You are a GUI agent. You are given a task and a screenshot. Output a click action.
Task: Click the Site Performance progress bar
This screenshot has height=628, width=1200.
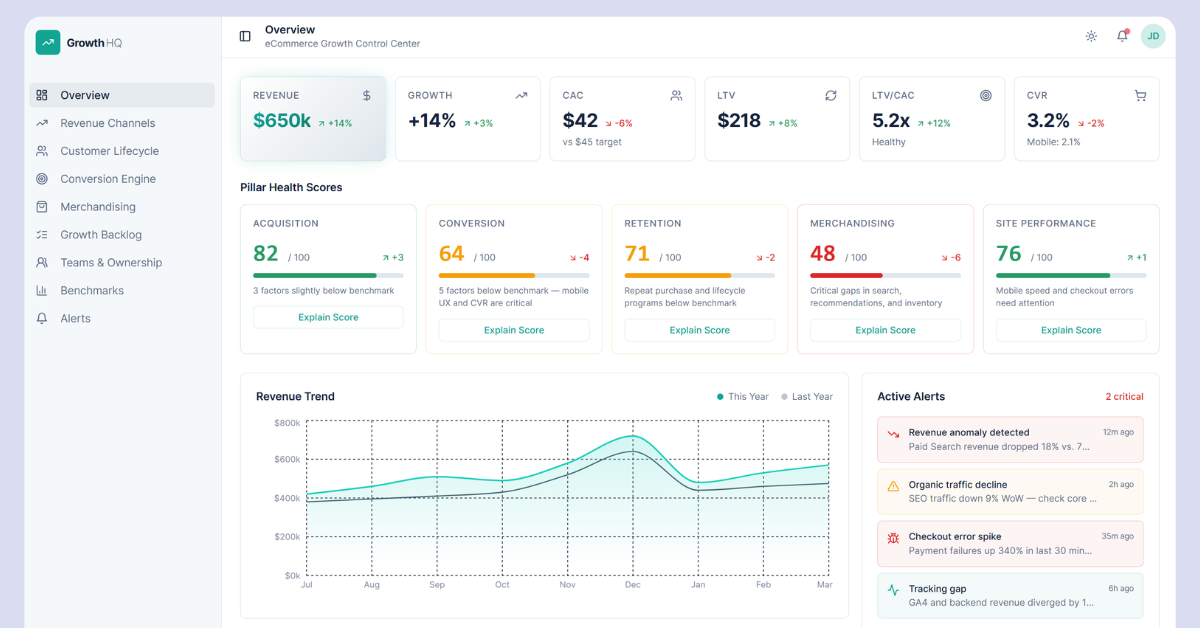[x=1071, y=275]
